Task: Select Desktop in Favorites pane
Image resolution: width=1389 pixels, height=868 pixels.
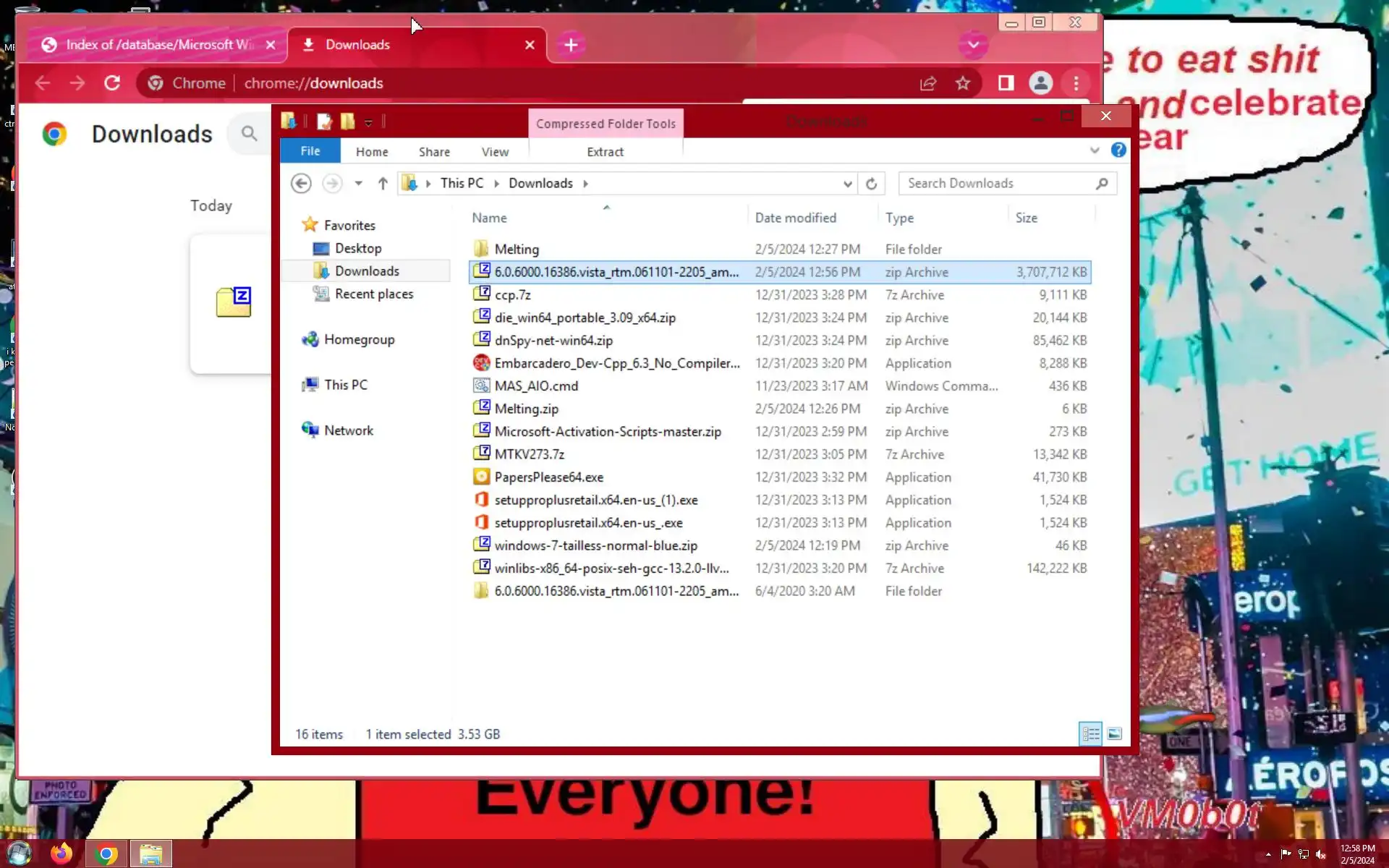Action: [x=358, y=248]
